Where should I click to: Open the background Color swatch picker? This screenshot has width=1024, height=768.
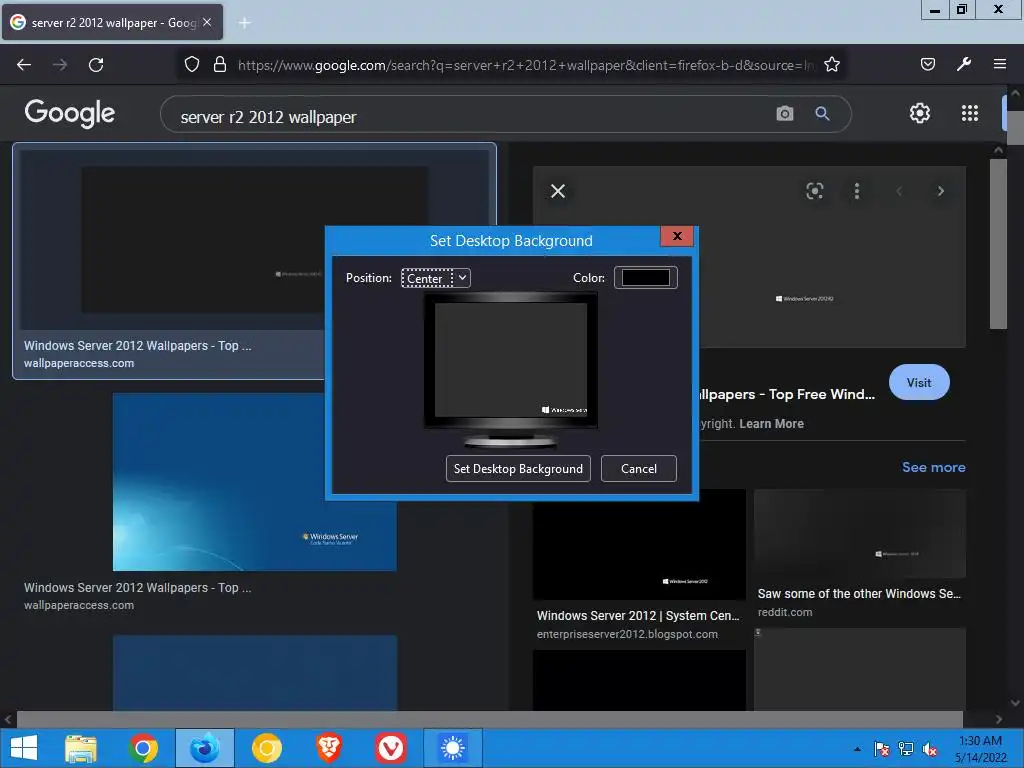coord(645,278)
